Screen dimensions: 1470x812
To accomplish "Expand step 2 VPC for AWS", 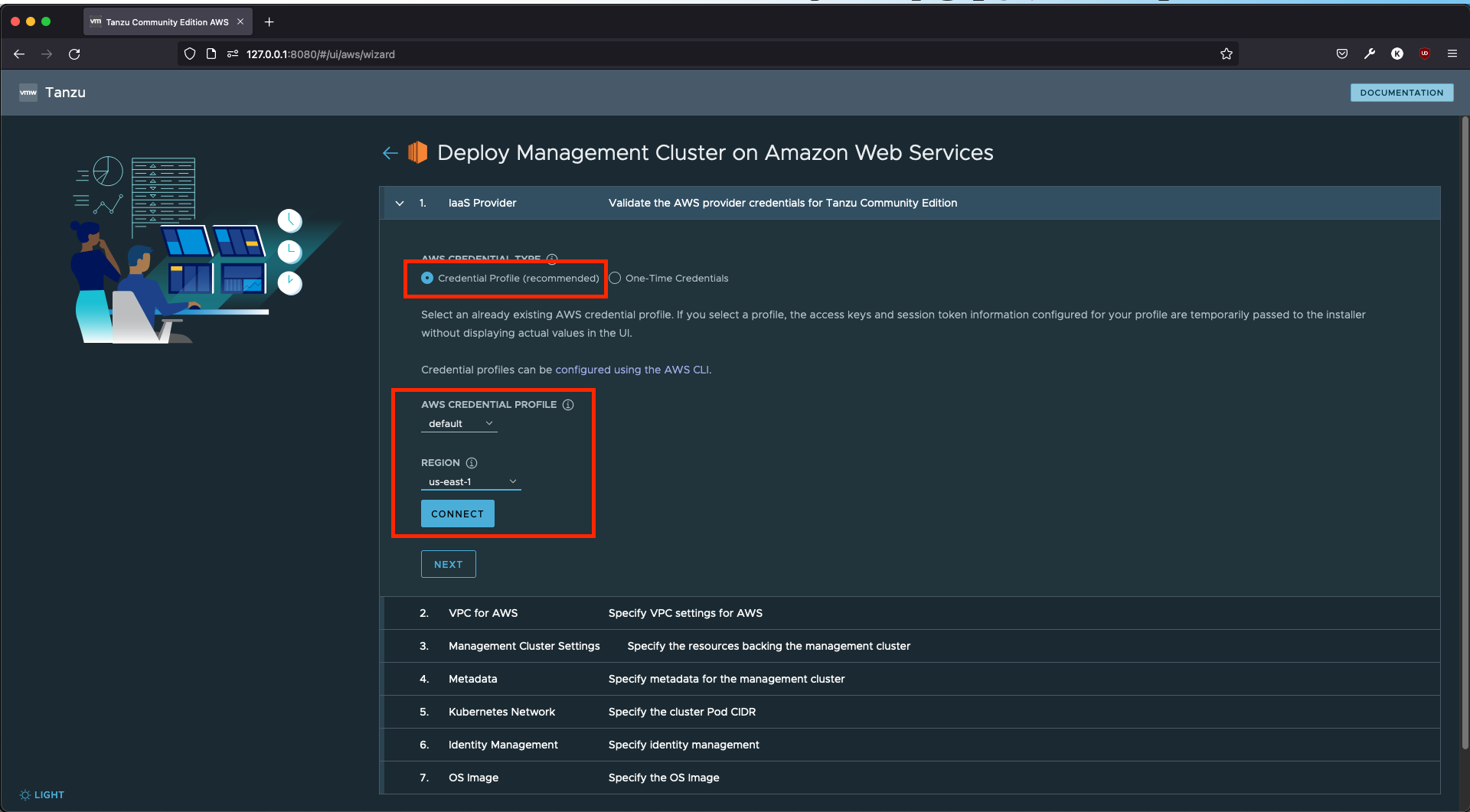I will click(x=910, y=613).
